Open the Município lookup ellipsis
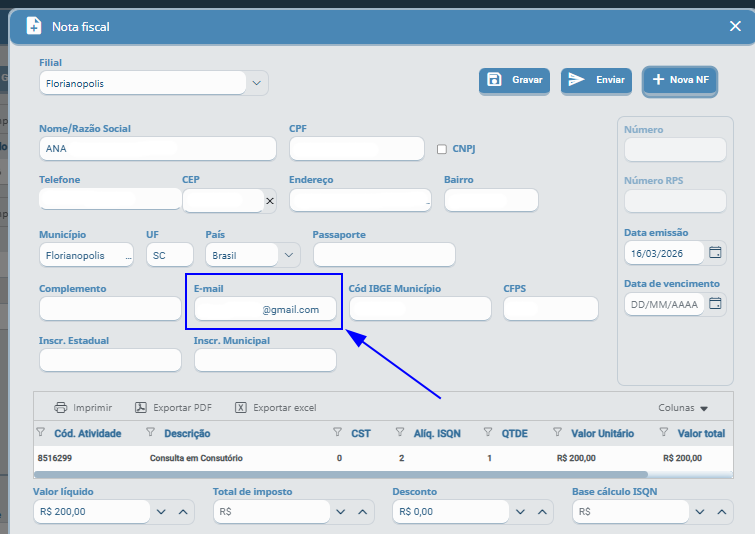 tap(127, 255)
